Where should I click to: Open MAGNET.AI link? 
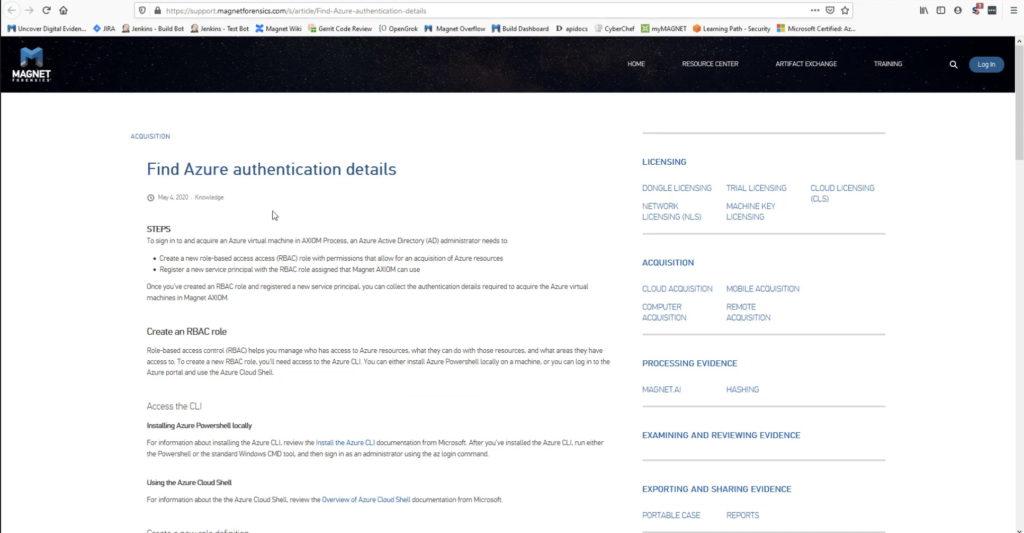point(662,389)
